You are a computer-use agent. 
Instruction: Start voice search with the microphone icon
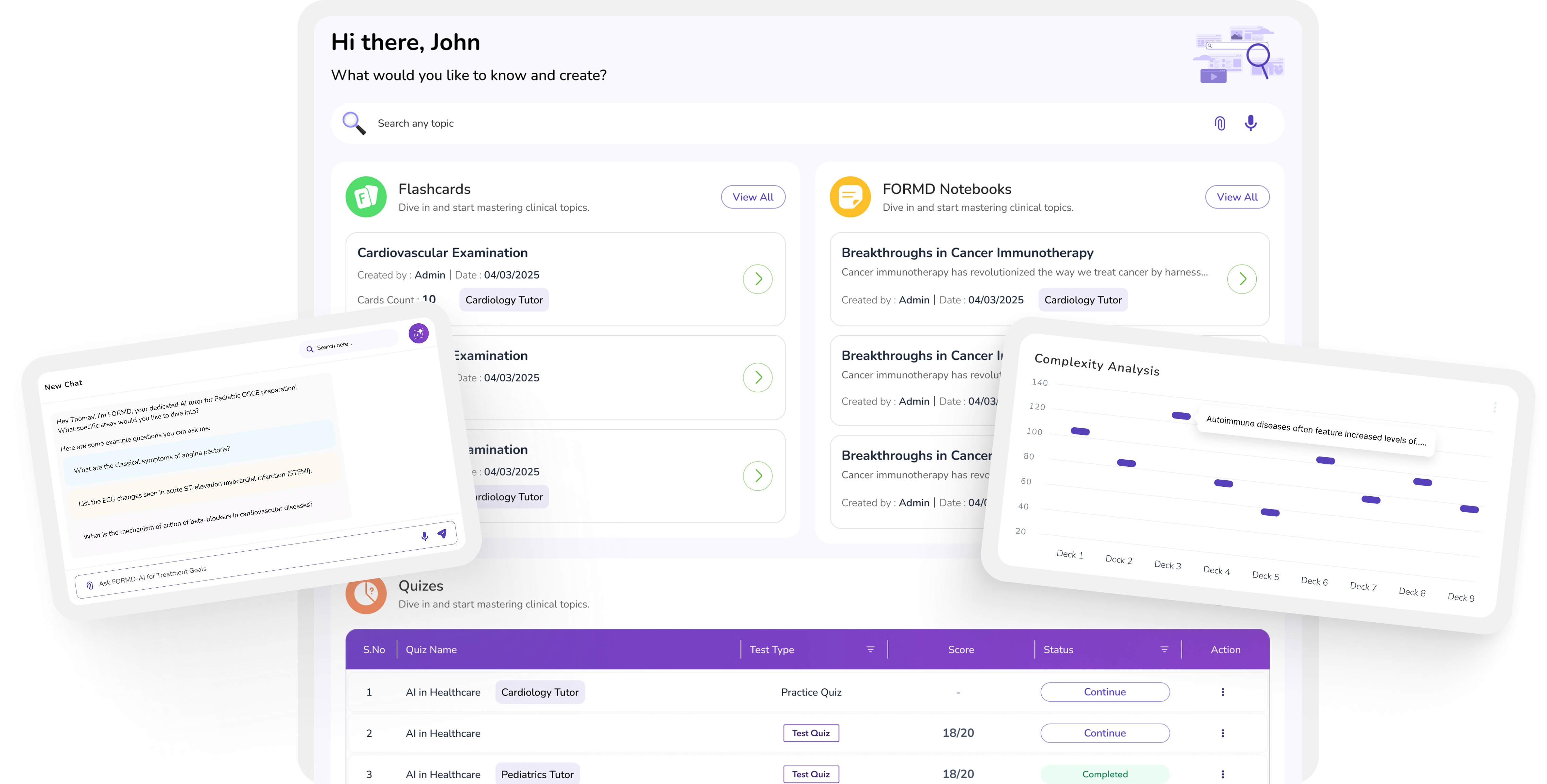1250,123
